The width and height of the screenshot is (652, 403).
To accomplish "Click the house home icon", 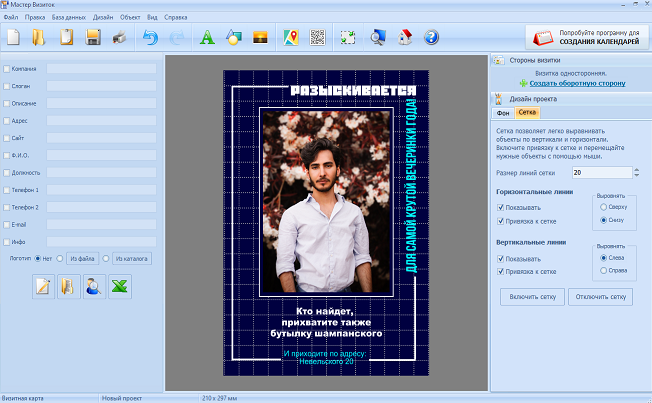I will click(x=405, y=37).
